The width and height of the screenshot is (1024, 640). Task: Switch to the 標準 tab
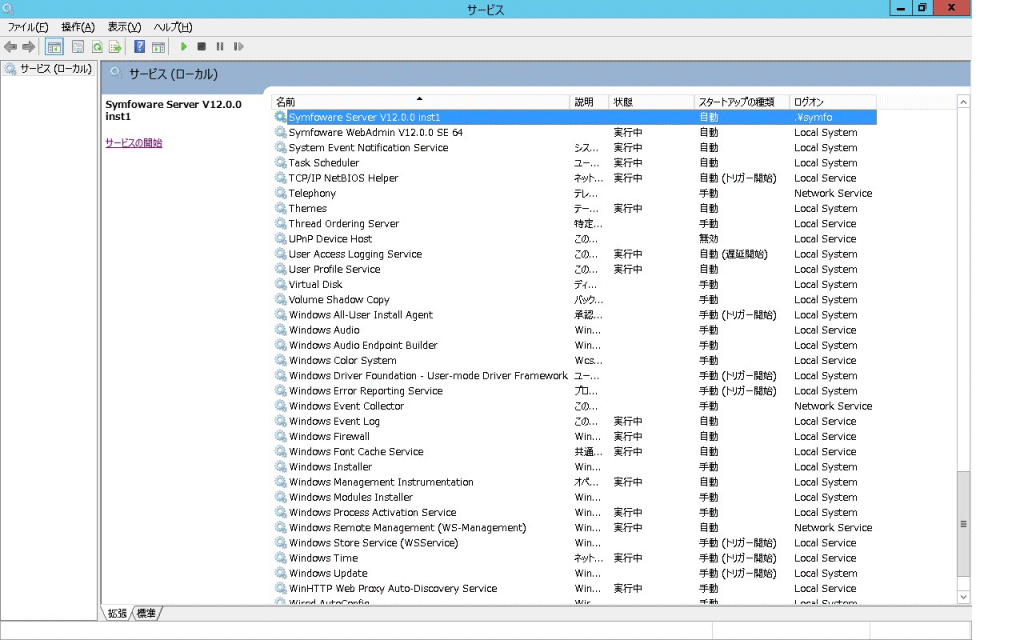click(147, 613)
